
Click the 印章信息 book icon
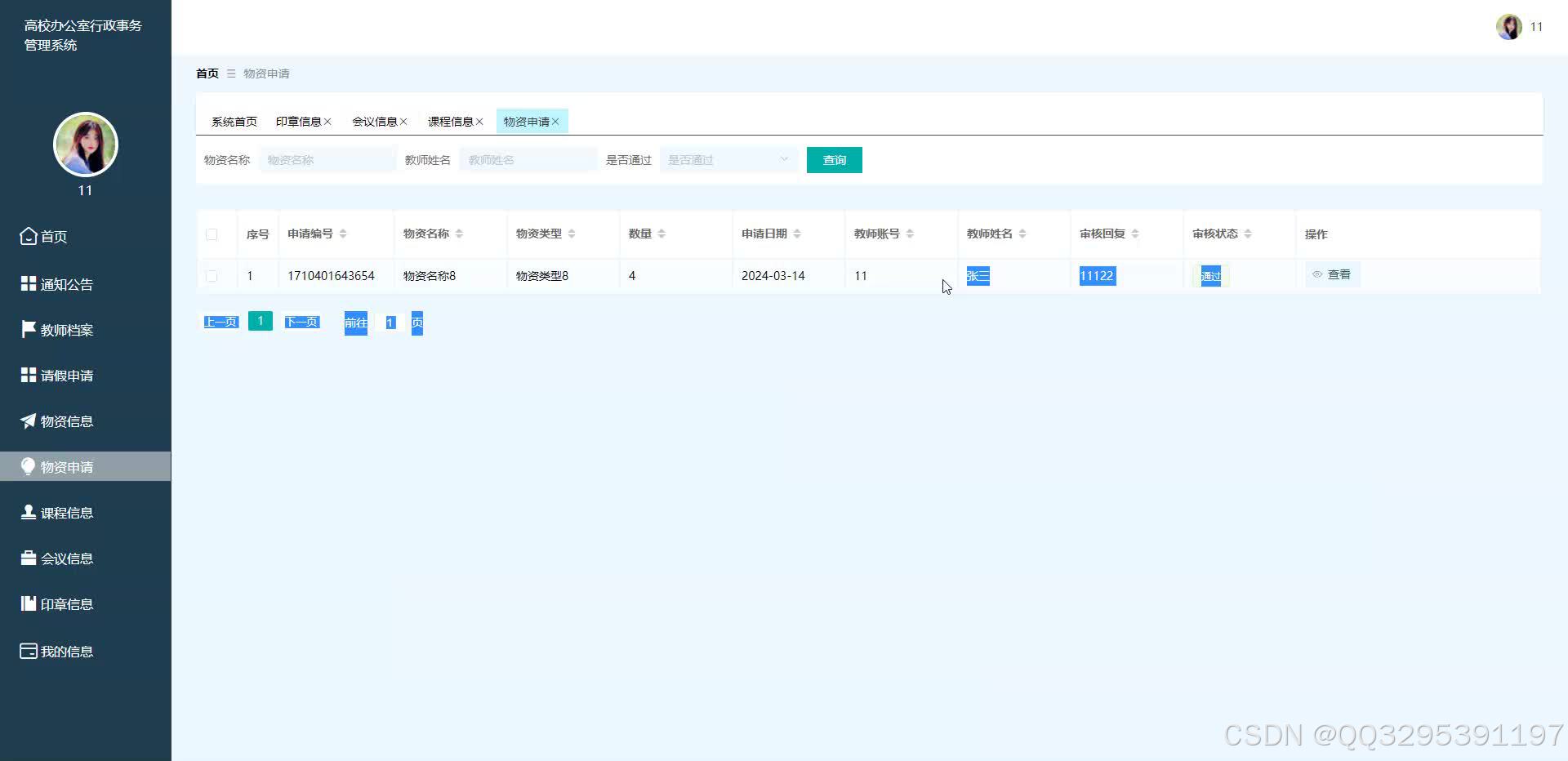click(29, 603)
